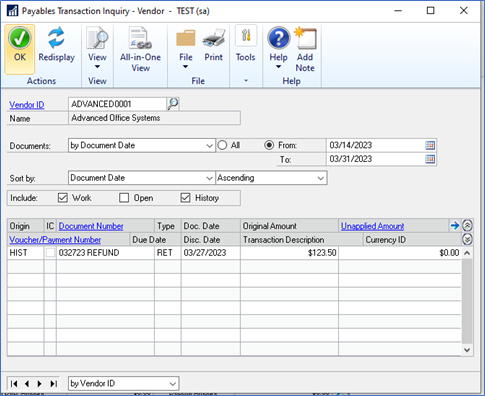
Task: Click the RET type cell
Action: click(168, 253)
